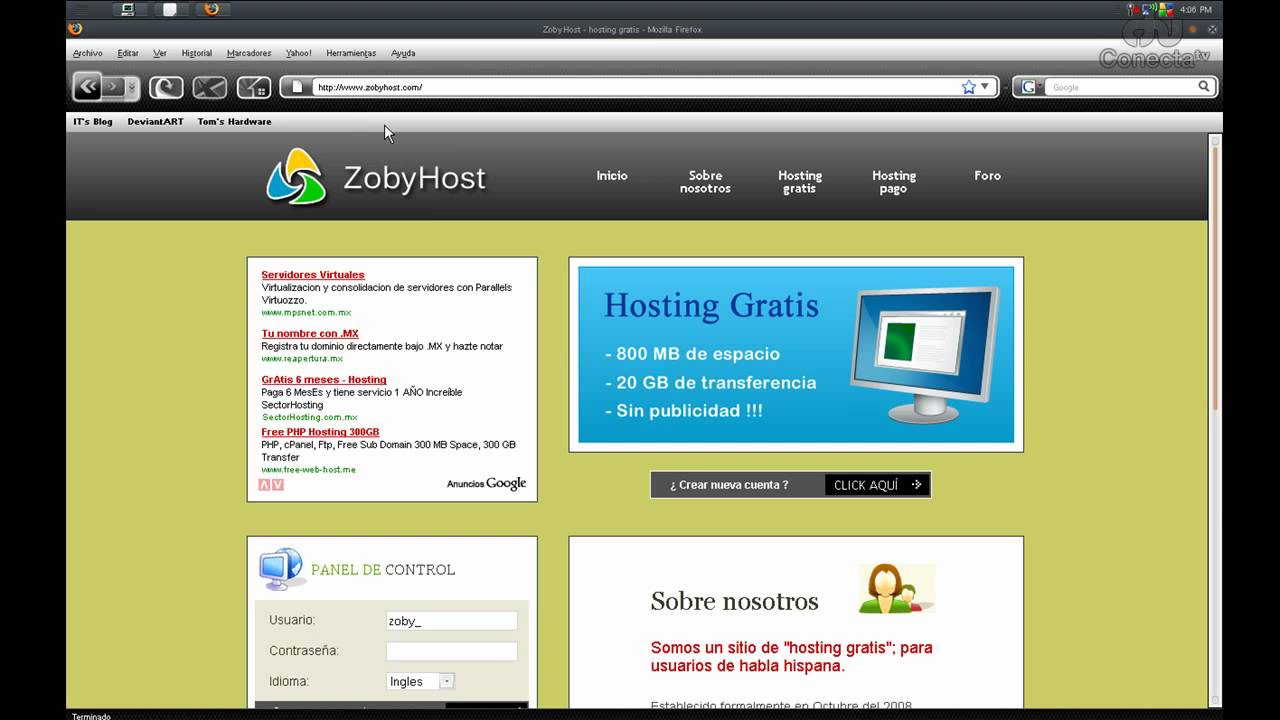1280x720 pixels.
Task: Go forward with the forward arrow button
Action: [x=112, y=87]
